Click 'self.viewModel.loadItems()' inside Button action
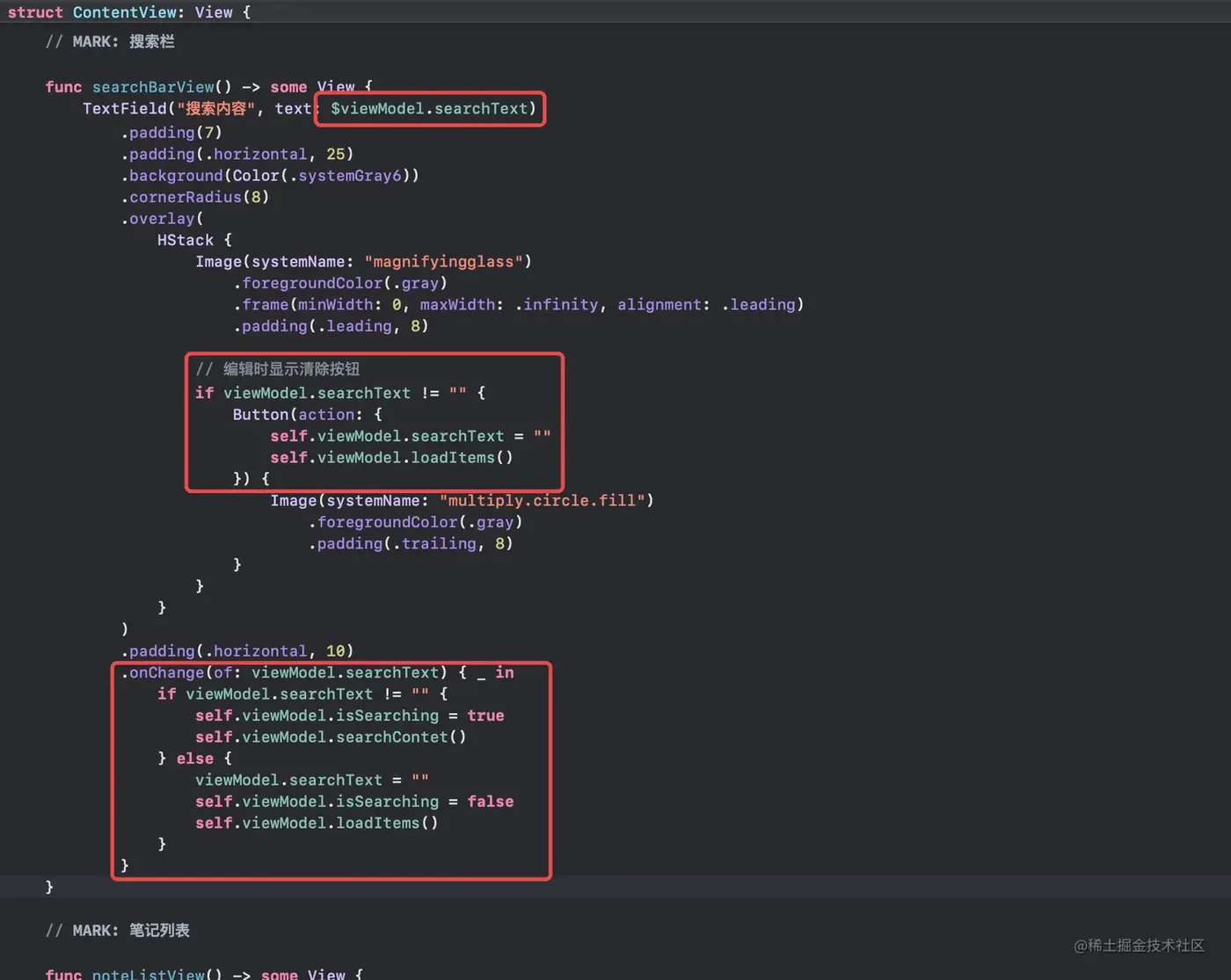 click(x=391, y=457)
